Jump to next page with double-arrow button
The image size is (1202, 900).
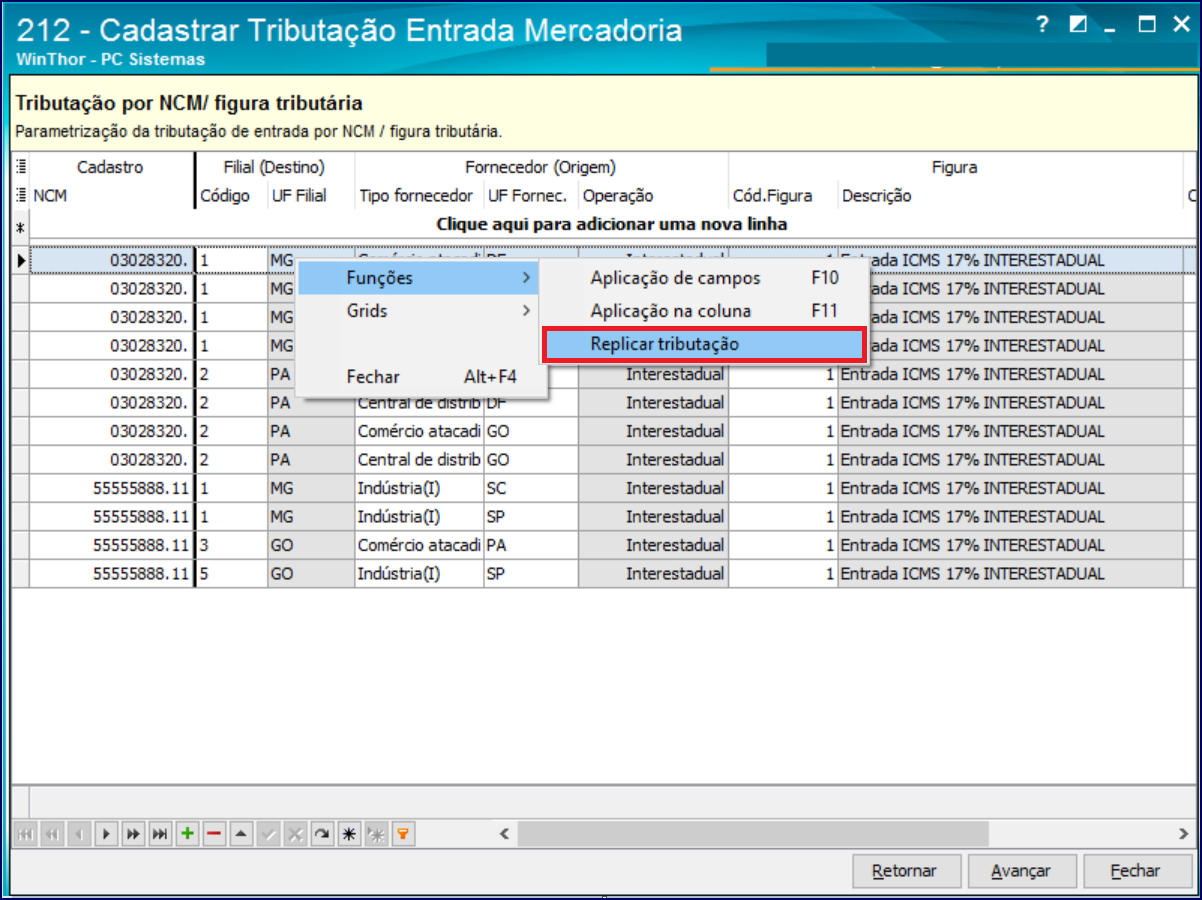133,834
